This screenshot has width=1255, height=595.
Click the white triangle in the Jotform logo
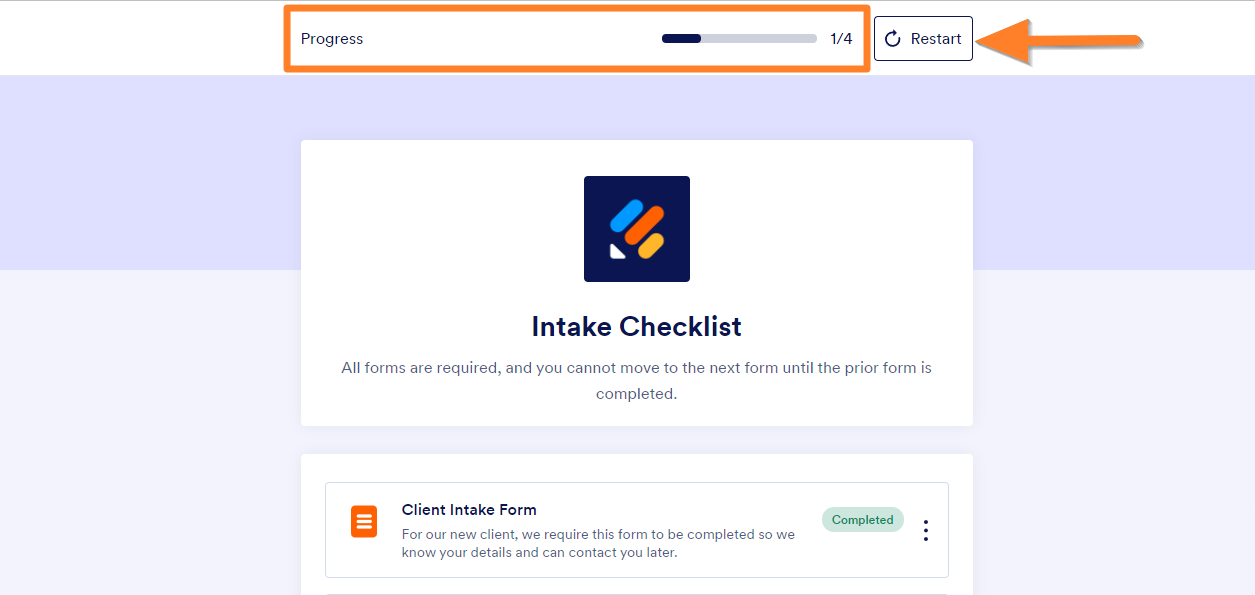tap(617, 251)
